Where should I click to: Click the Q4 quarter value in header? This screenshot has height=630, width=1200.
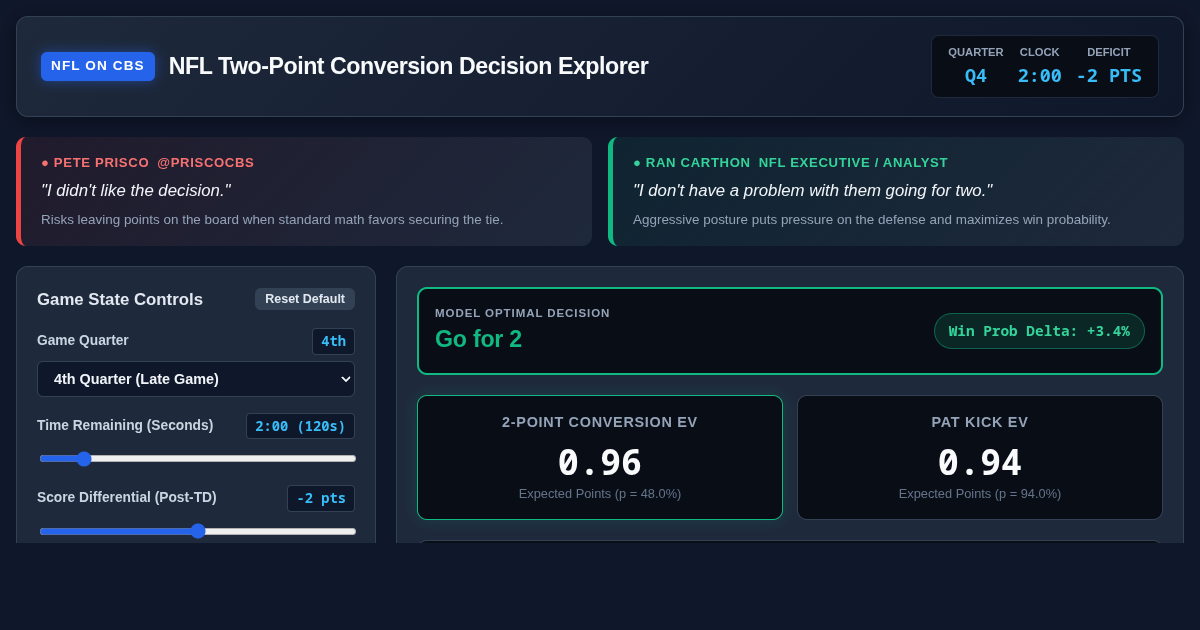[x=976, y=76]
